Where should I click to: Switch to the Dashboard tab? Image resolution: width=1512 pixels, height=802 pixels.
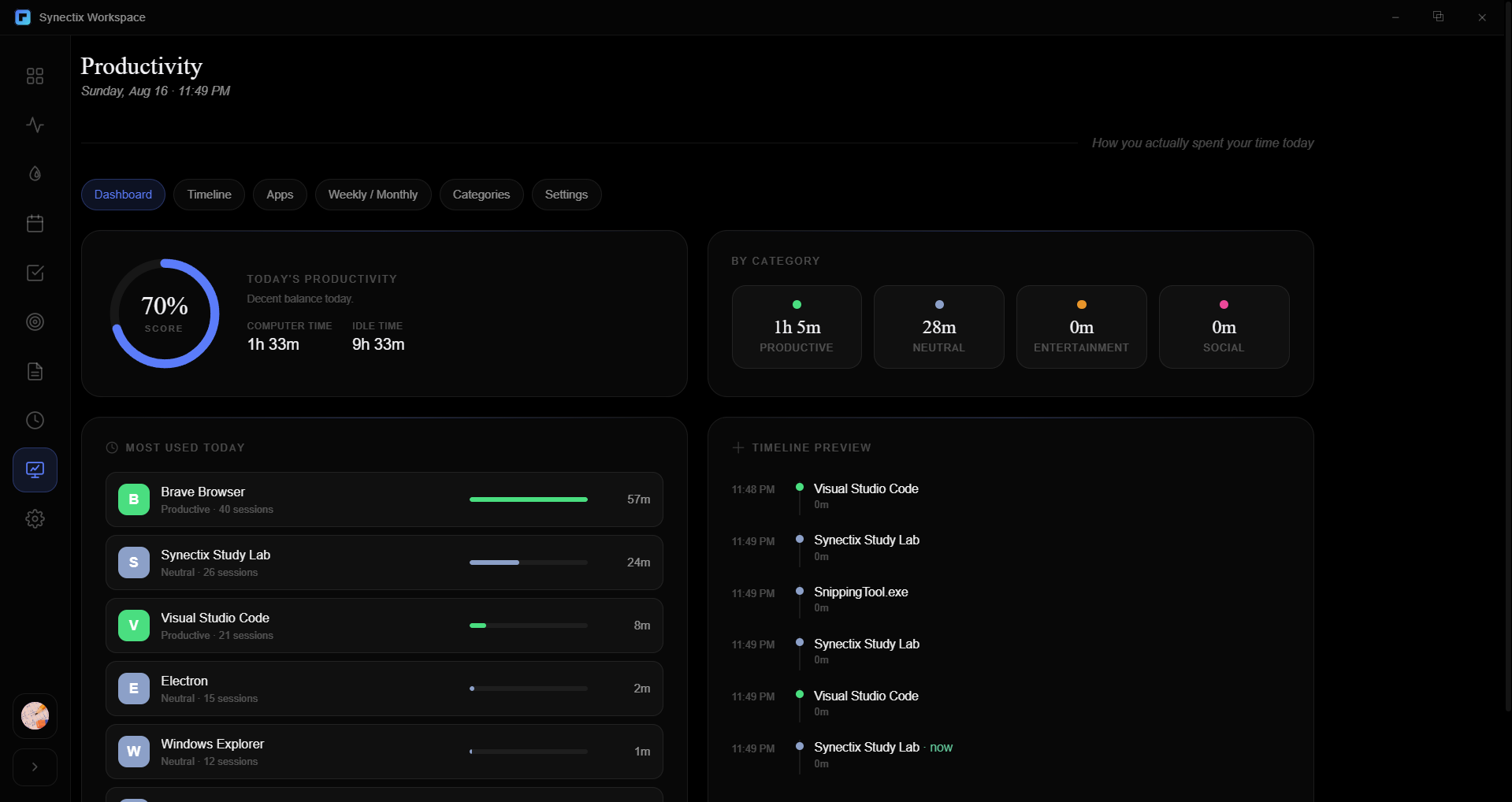123,195
